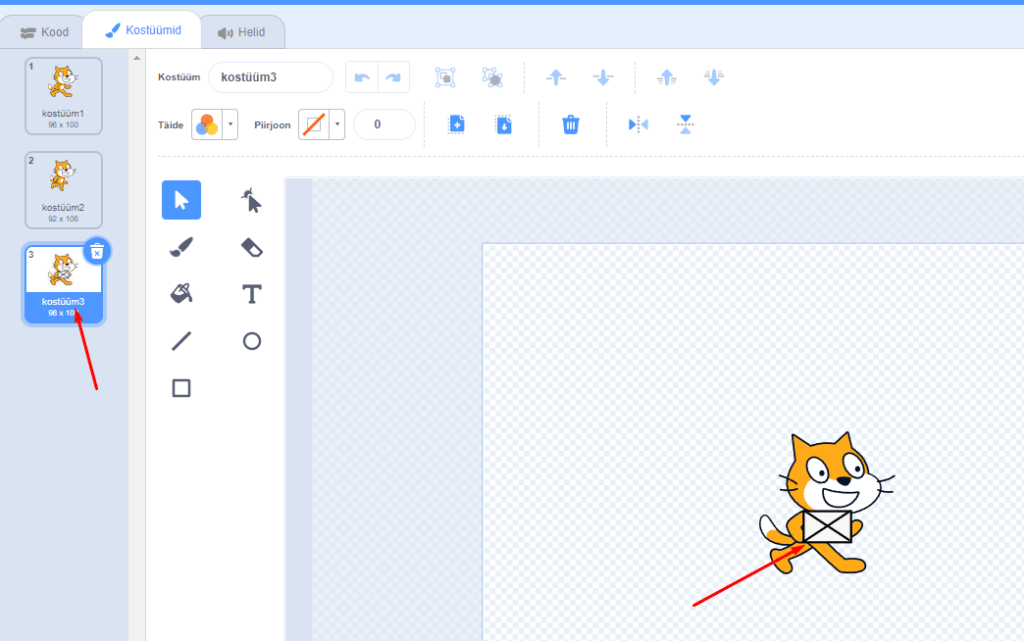1024x641 pixels.
Task: Select the Line tool
Action: 182,341
